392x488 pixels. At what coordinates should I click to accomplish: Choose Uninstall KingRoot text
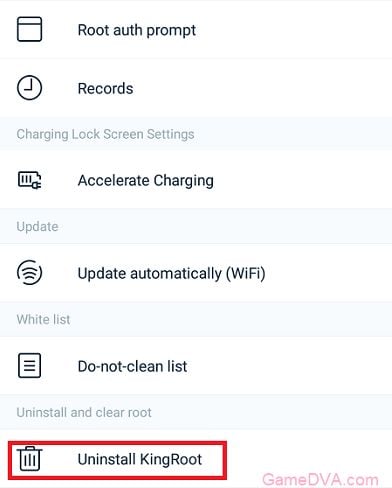[140, 459]
